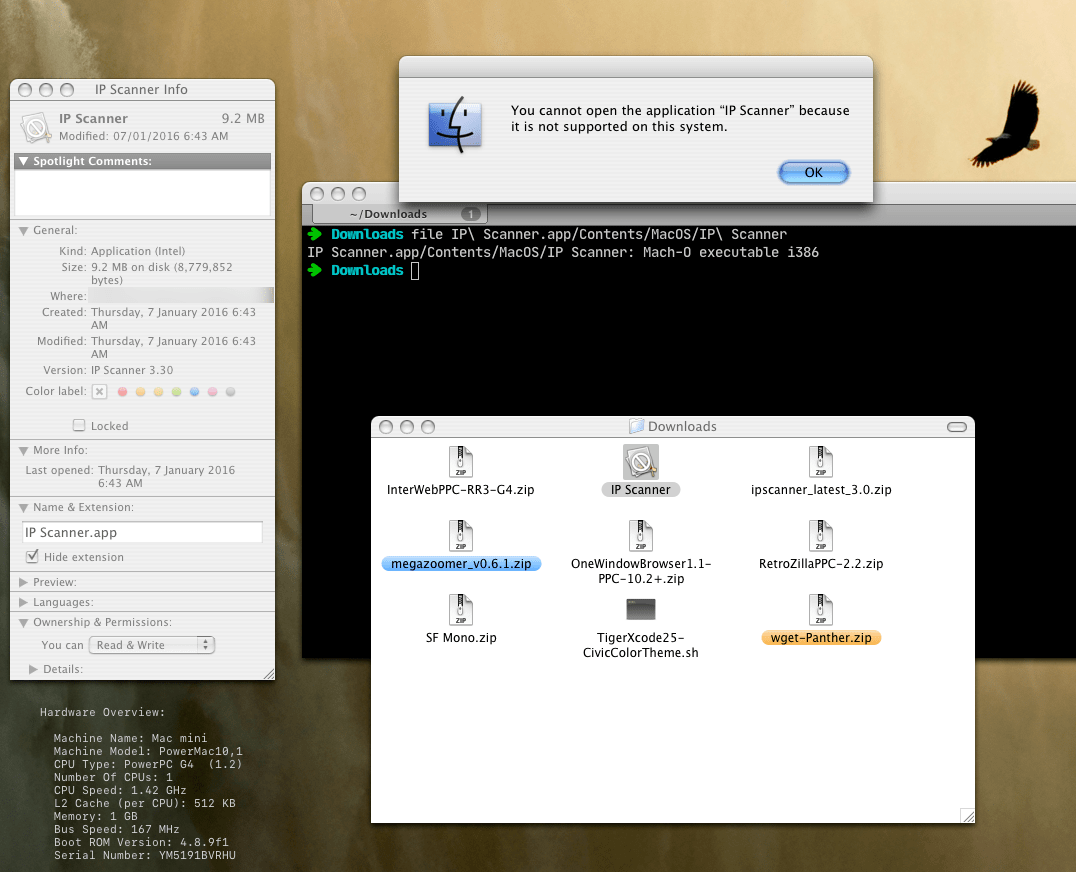This screenshot has width=1076, height=872.
Task: Select the ipscanner_latest_3.0.zip file icon
Action: pyautogui.click(x=821, y=462)
